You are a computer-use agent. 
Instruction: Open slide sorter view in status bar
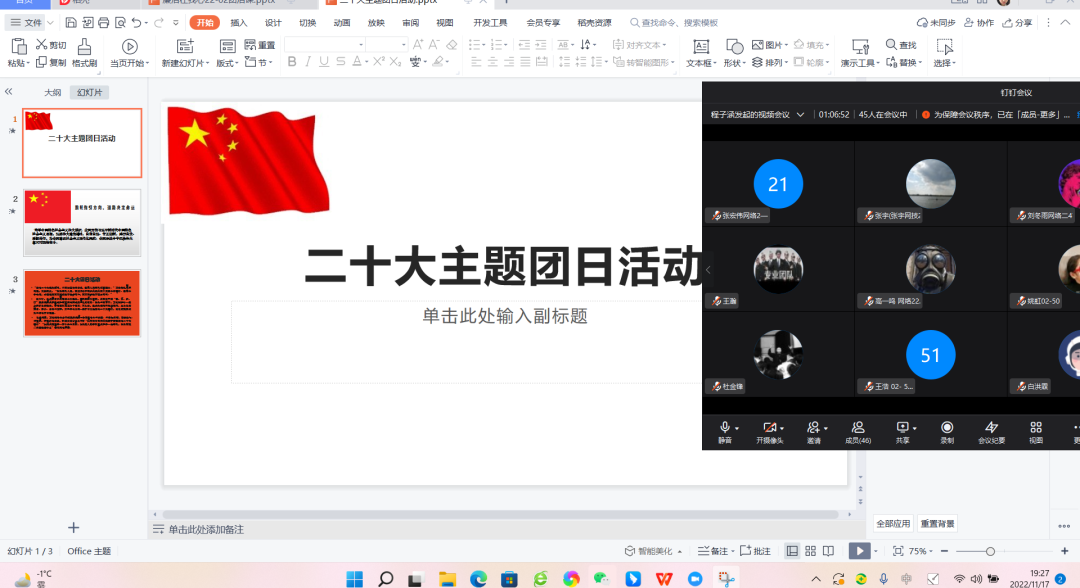pos(810,551)
